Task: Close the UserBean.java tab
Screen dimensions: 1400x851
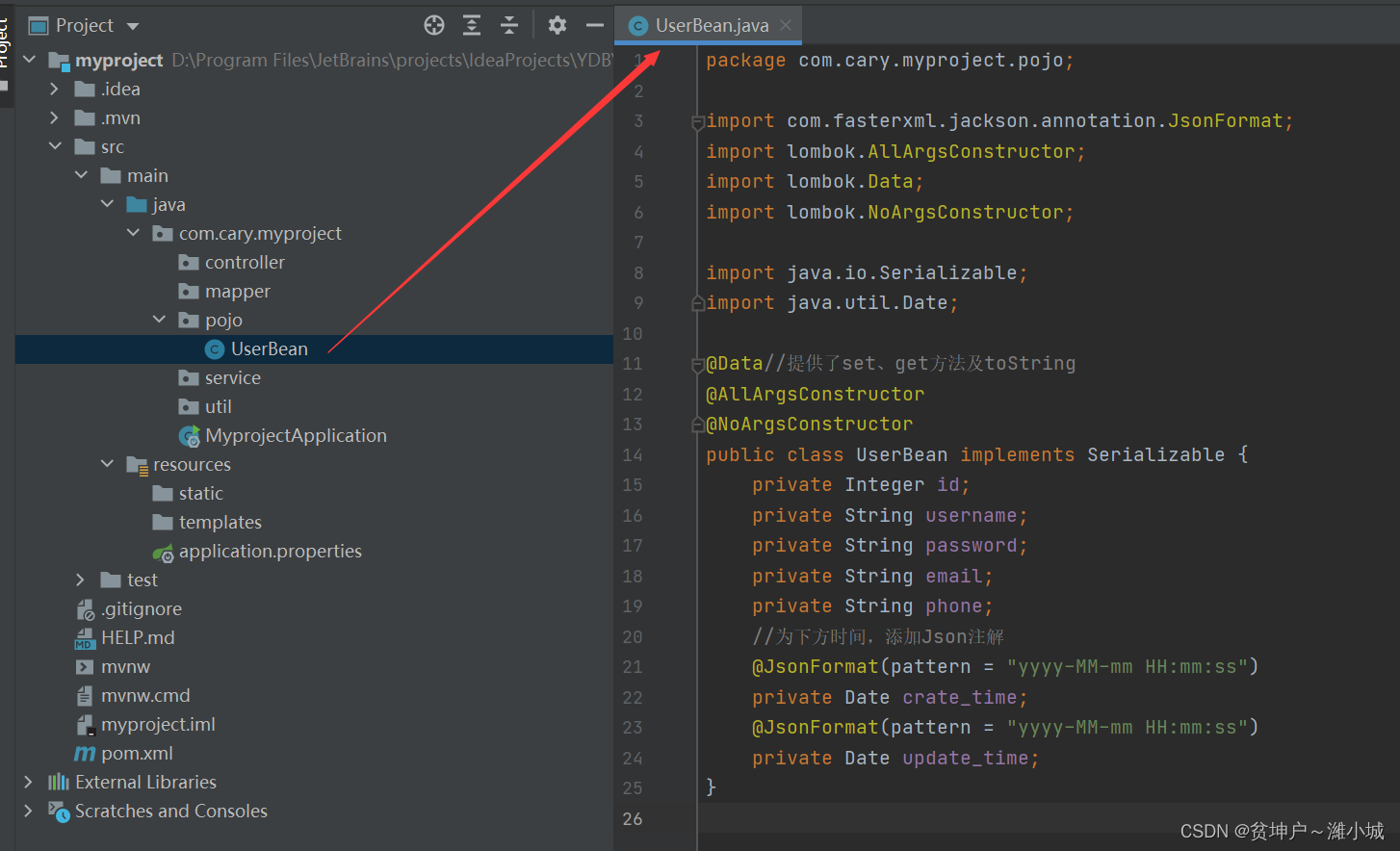Action: (786, 25)
